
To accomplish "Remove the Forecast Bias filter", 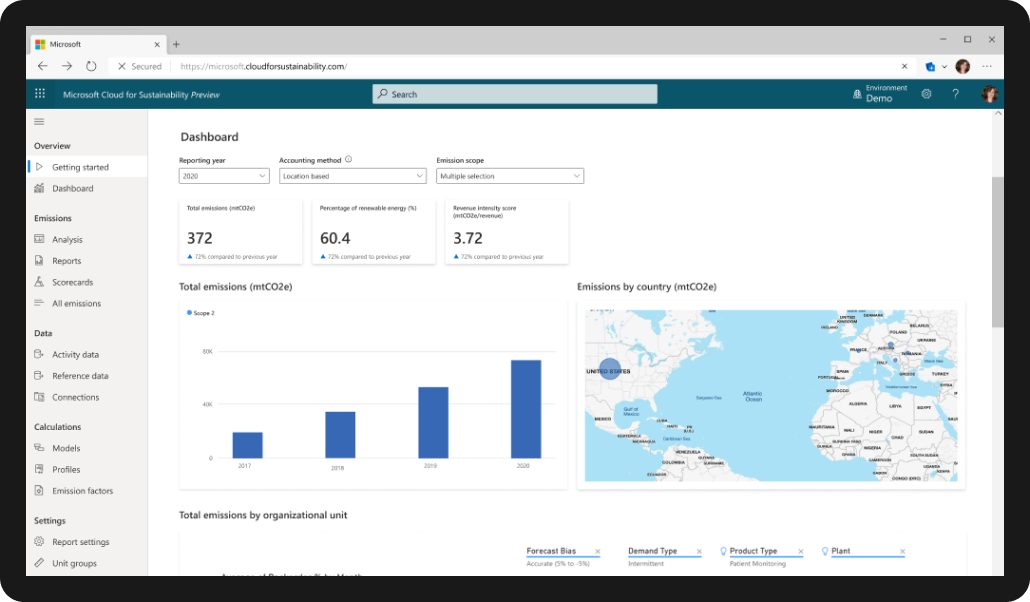I will (x=598, y=551).
